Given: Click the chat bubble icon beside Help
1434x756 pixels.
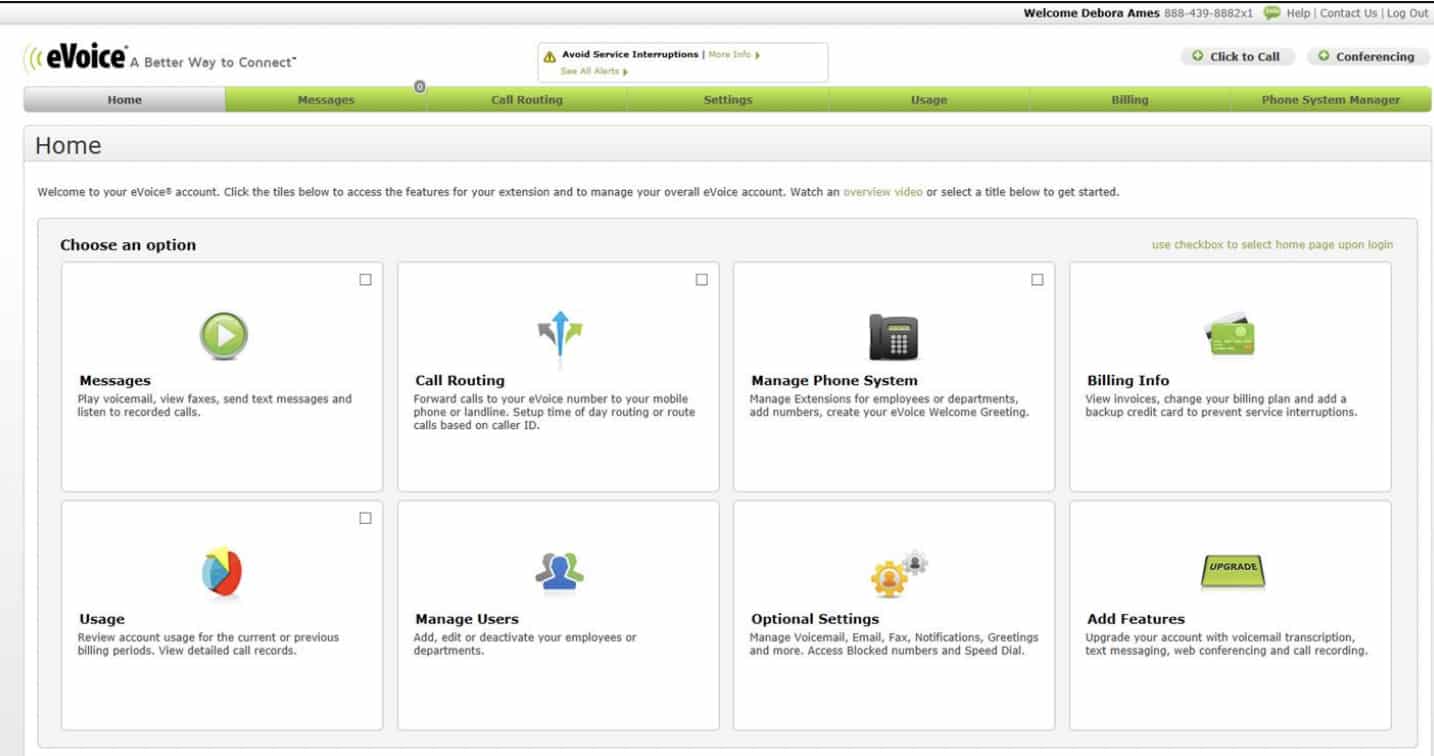Looking at the screenshot, I should pos(1272,13).
